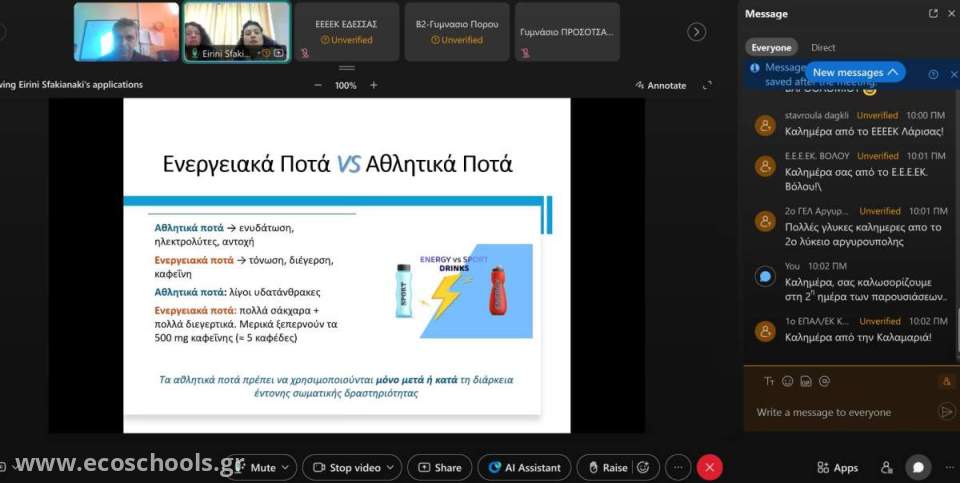The image size is (960, 483).
Task: Mute the microphone
Action: click(x=256, y=467)
